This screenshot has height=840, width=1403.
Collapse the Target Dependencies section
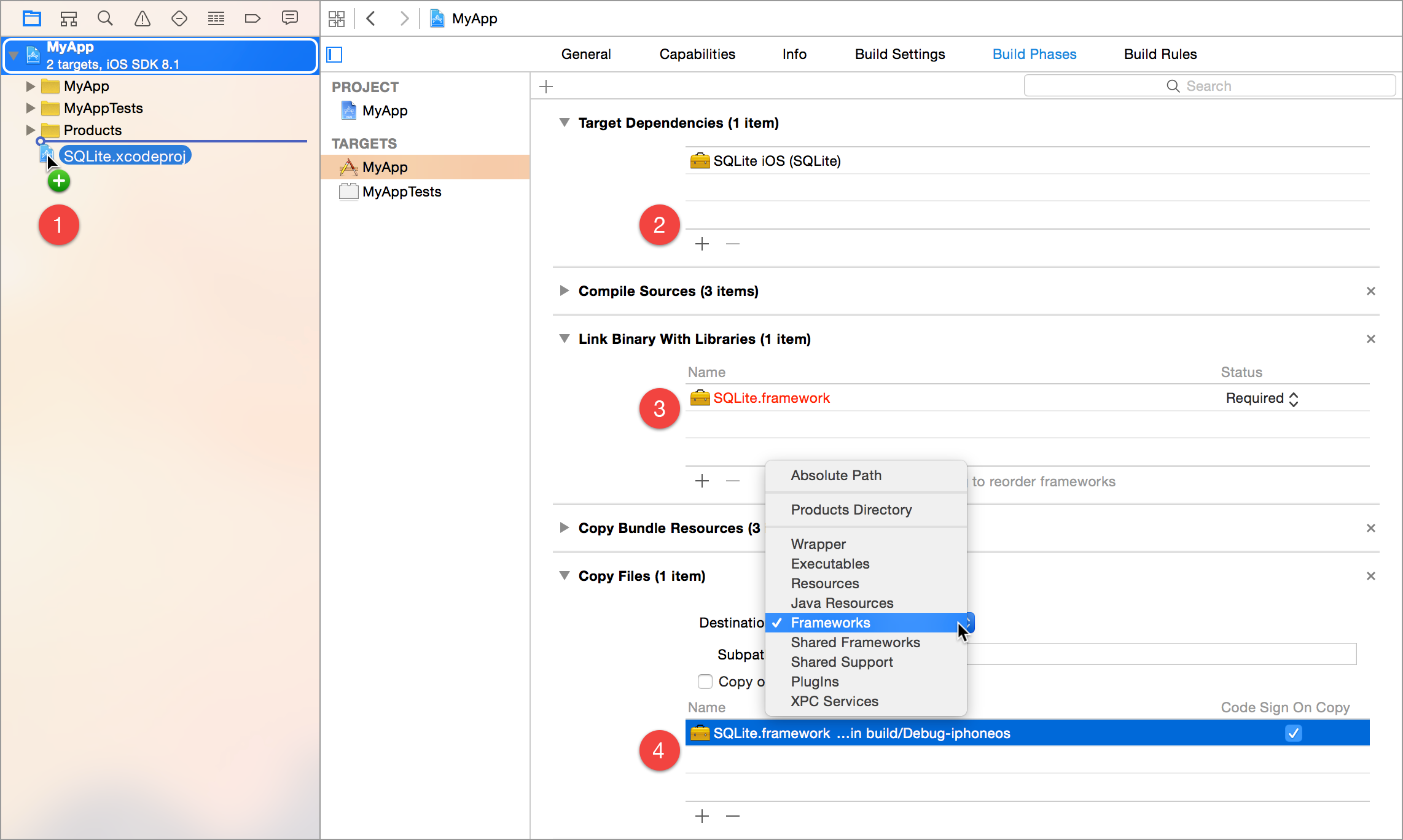pyautogui.click(x=564, y=123)
